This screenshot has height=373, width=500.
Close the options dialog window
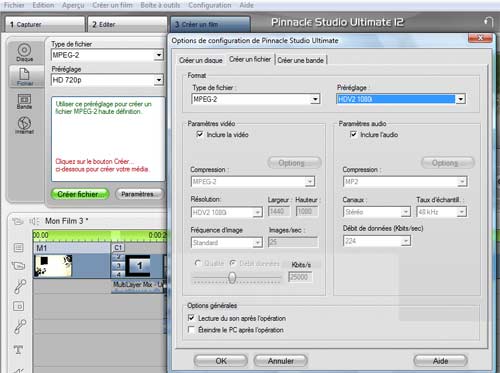pos(480,38)
